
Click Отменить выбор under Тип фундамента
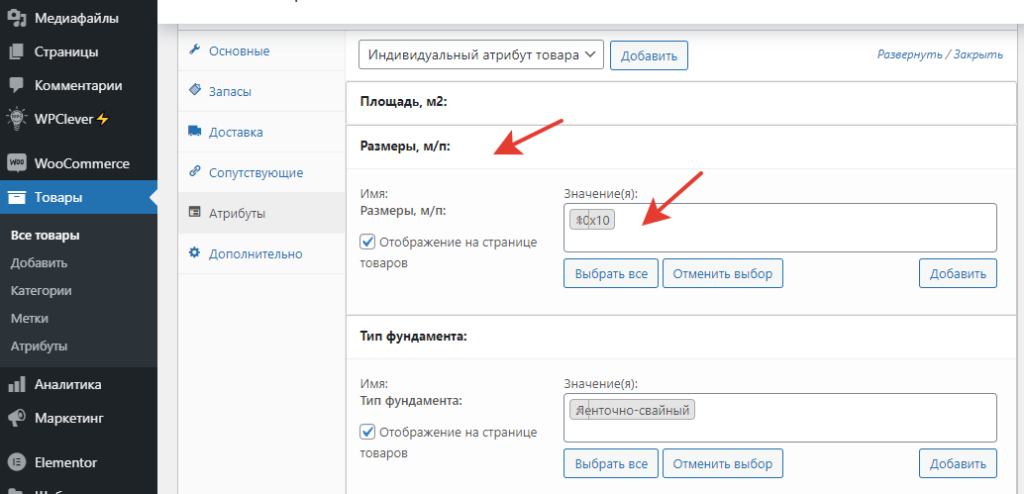722,464
